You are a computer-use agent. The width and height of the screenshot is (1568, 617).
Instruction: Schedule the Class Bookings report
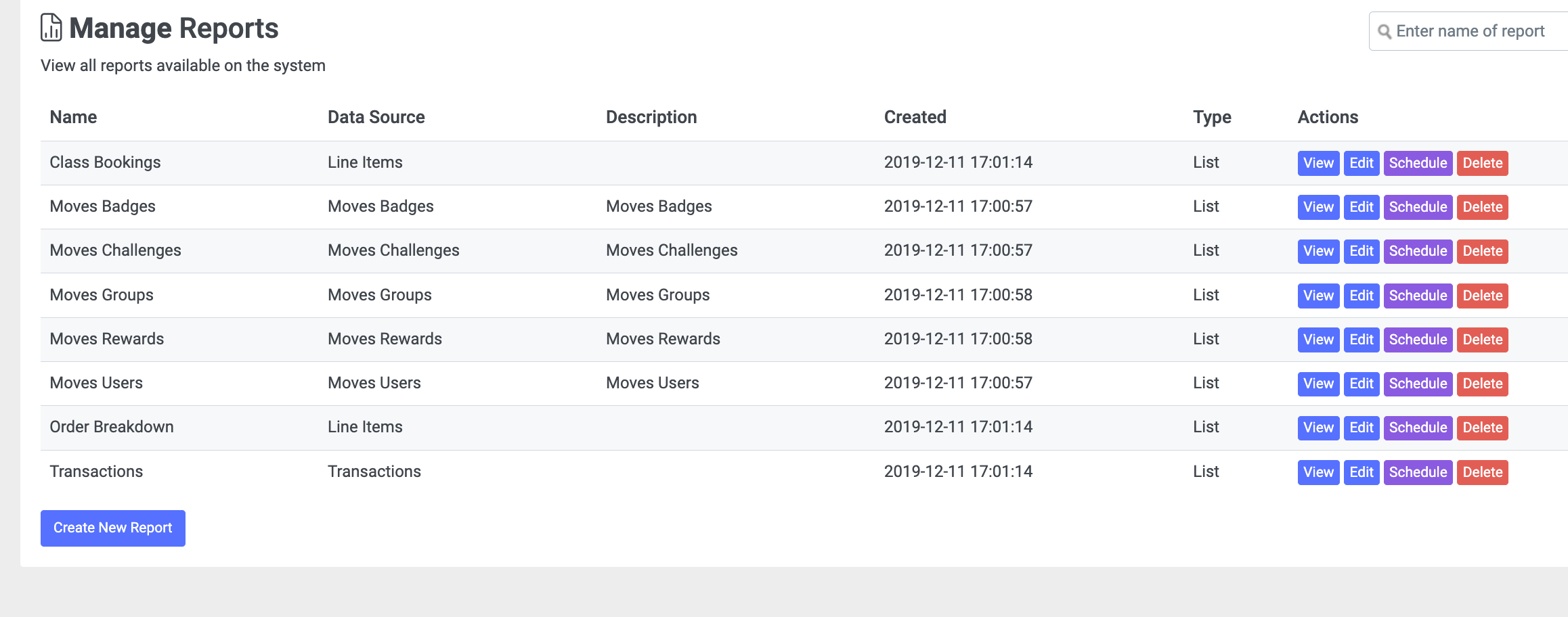(x=1418, y=163)
